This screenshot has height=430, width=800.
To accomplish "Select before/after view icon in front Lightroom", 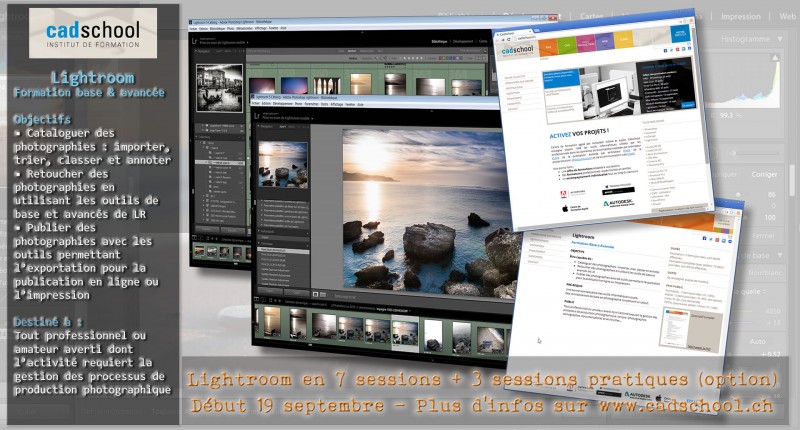I will click(323, 295).
